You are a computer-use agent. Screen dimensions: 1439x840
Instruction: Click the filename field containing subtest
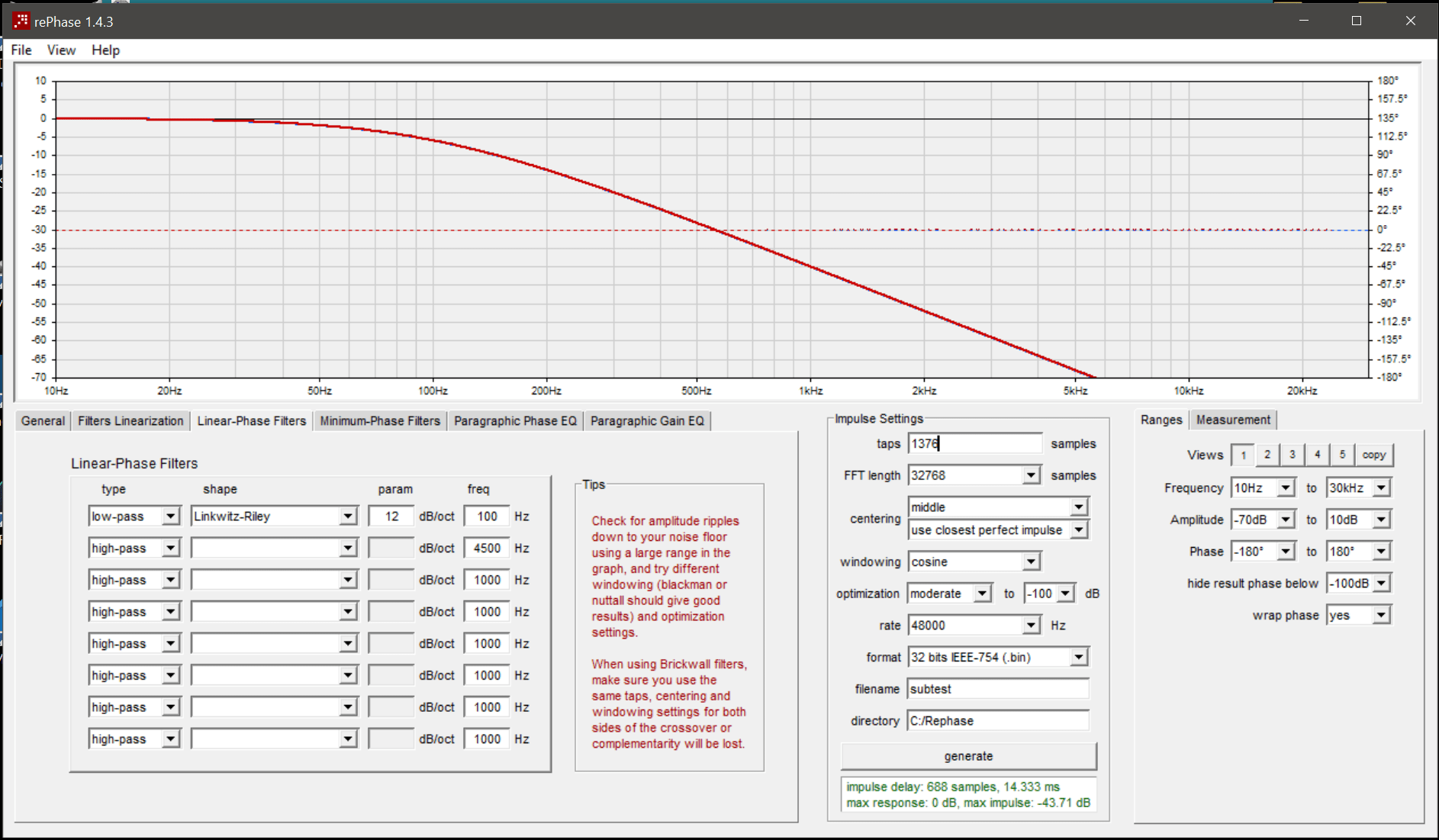click(997, 689)
